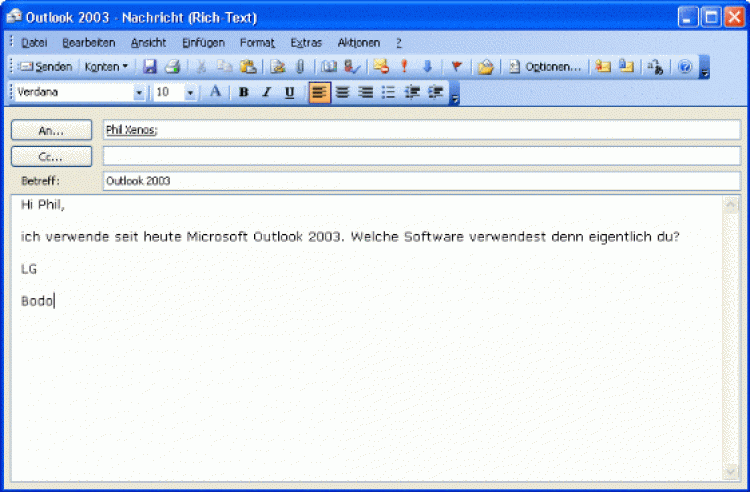Screen dimensions: 750x492
Task: Toggle underline formatting
Action: click(289, 93)
